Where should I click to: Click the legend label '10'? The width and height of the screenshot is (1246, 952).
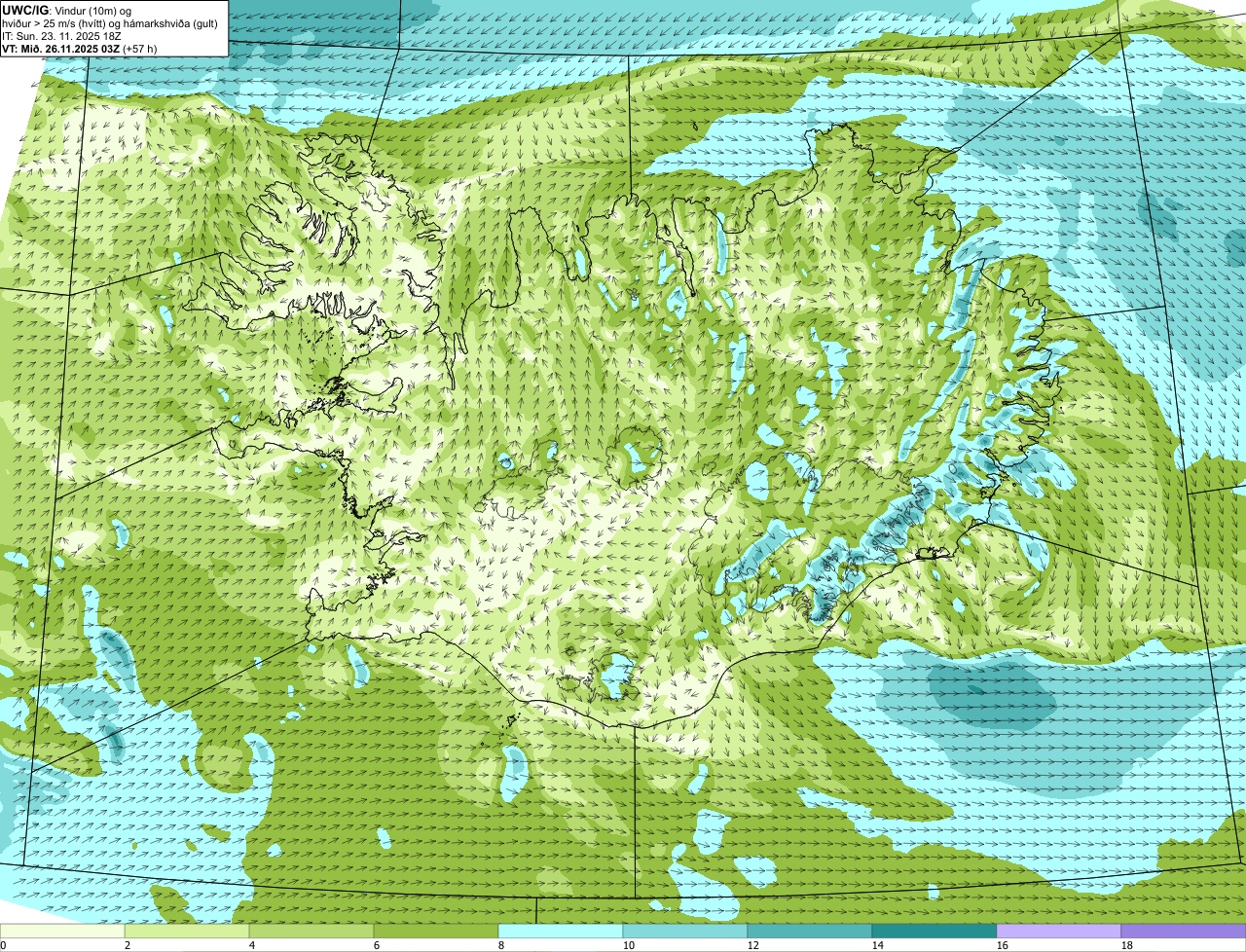[x=629, y=945]
